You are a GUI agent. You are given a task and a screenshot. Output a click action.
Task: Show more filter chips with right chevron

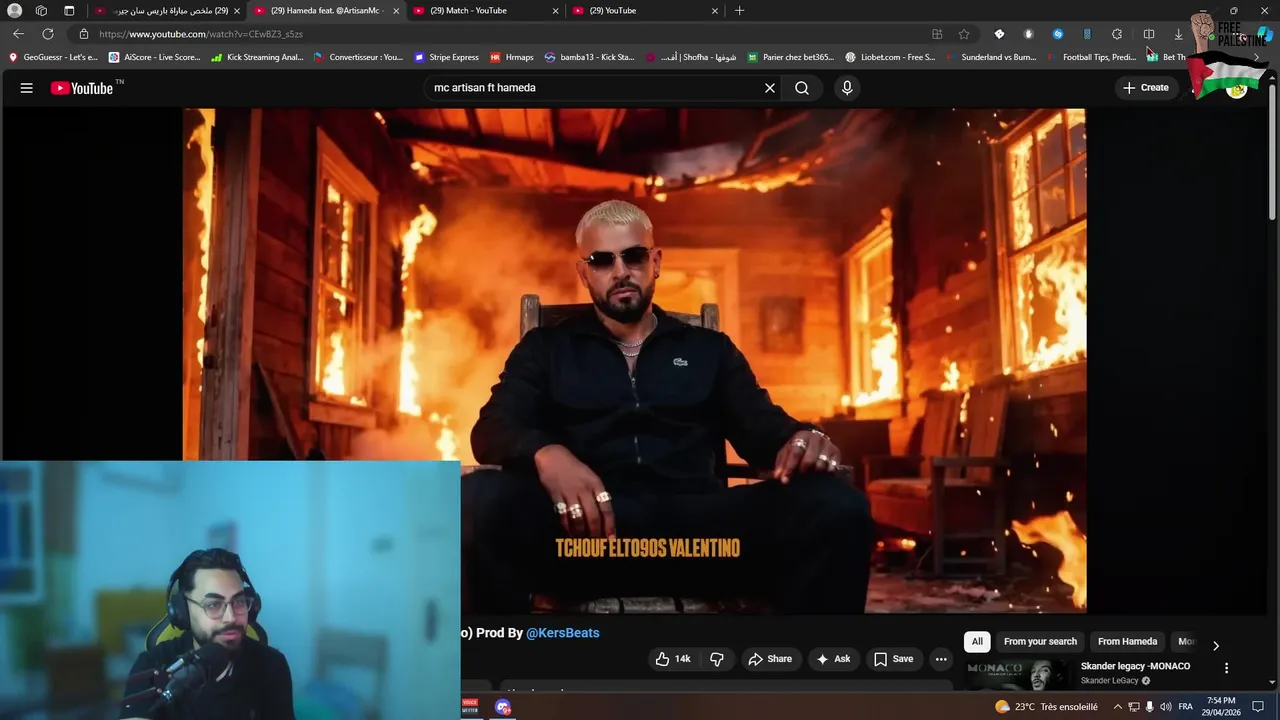(x=1216, y=645)
